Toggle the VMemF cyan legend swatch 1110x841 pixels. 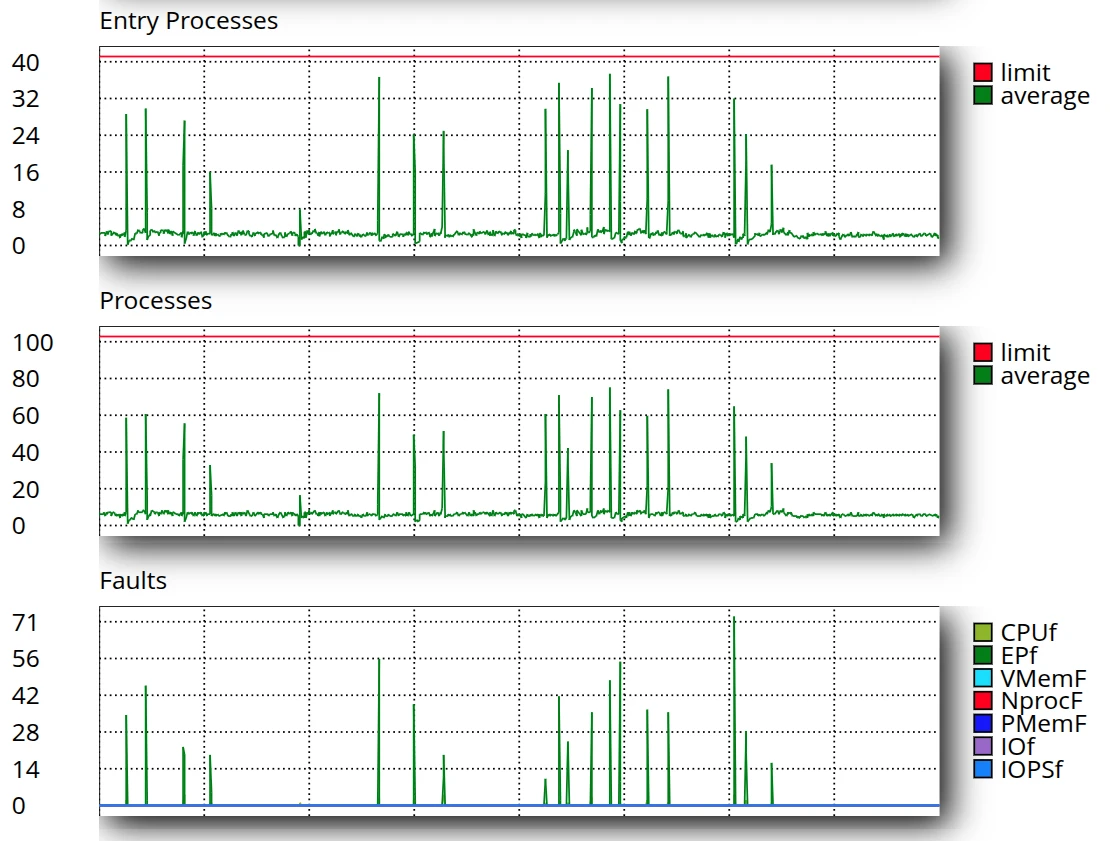tap(982, 678)
